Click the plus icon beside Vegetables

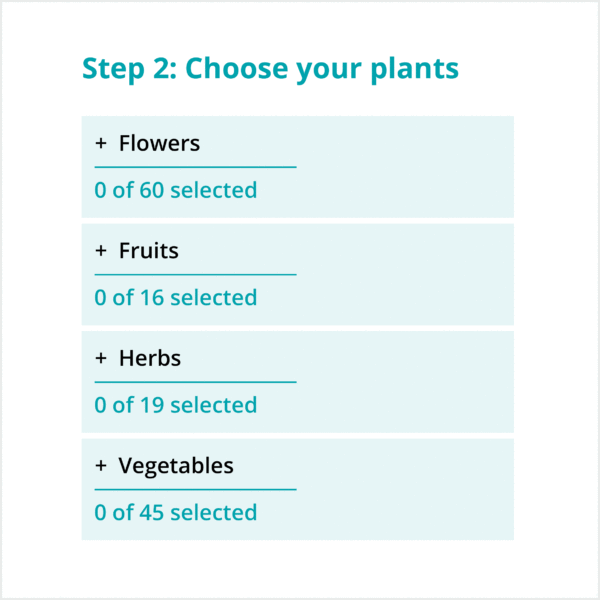(101, 466)
